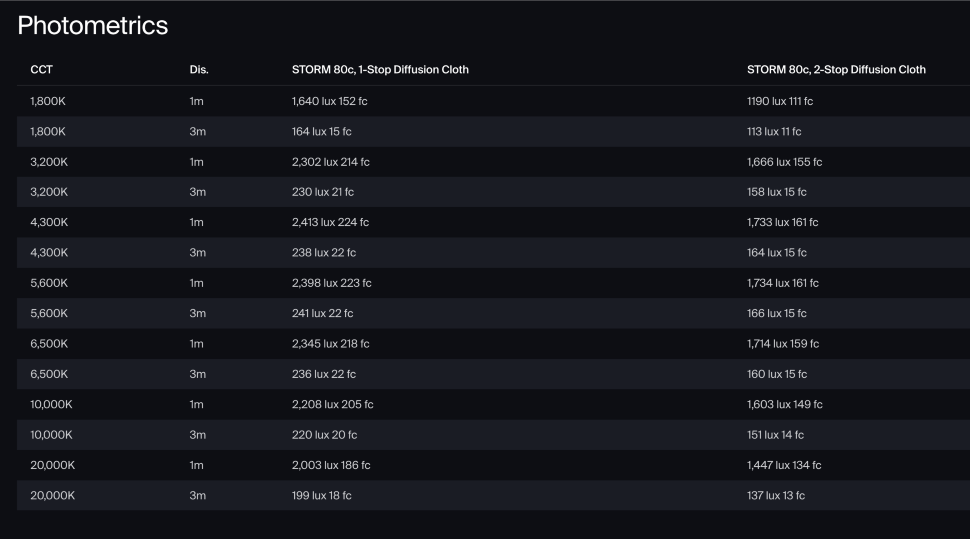
Task: Click the "2,302 lux 214 fc" value
Action: pyautogui.click(x=330, y=162)
